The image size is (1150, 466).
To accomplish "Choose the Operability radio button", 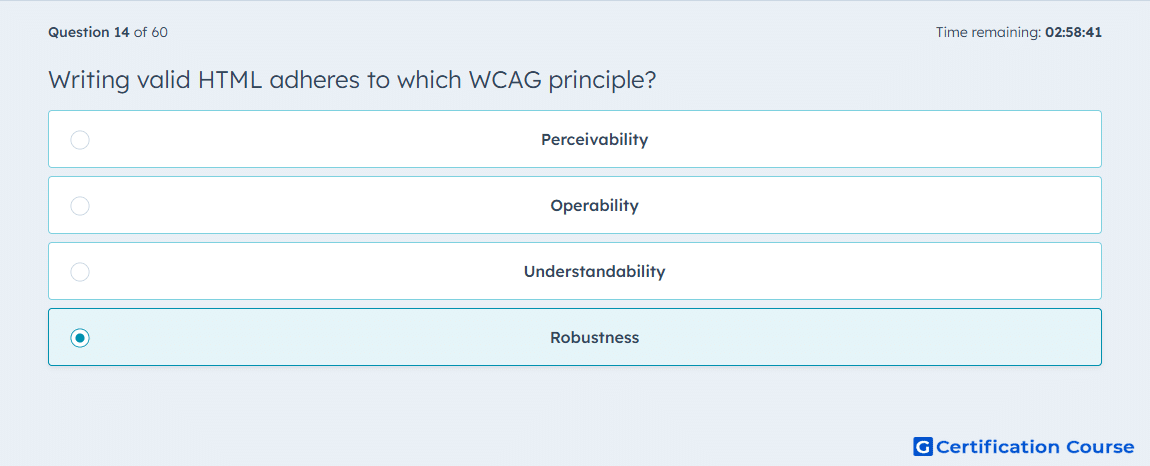I will pos(80,205).
